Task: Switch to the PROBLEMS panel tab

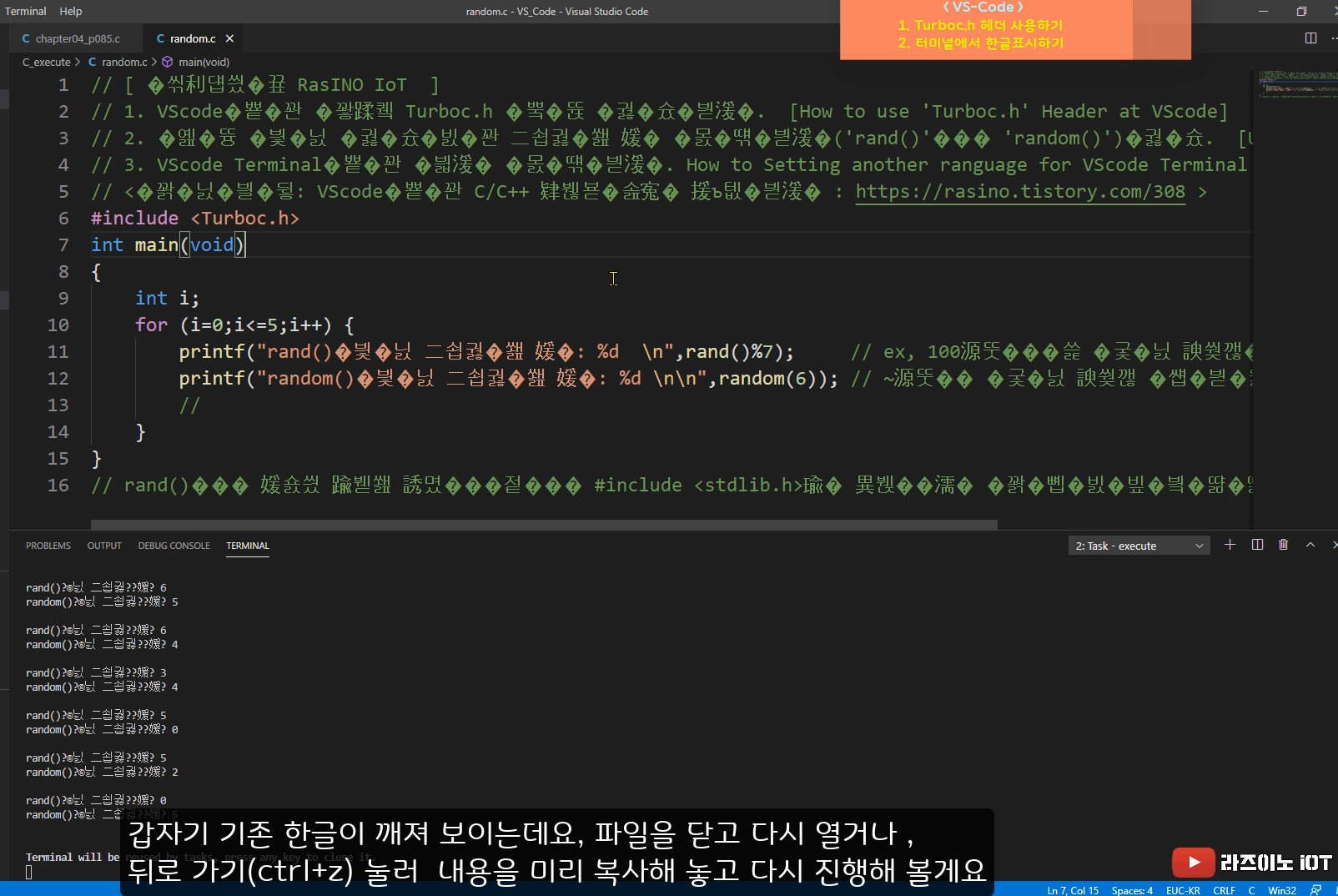Action: coord(48,546)
